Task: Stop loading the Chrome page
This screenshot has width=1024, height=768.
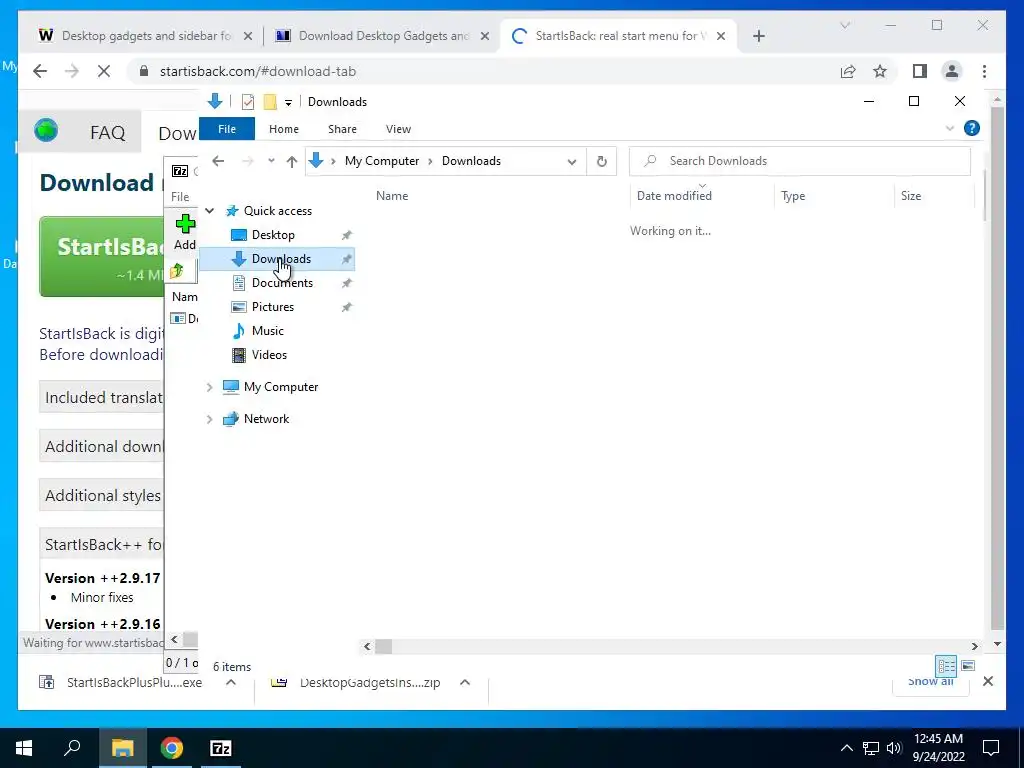Action: (104, 71)
